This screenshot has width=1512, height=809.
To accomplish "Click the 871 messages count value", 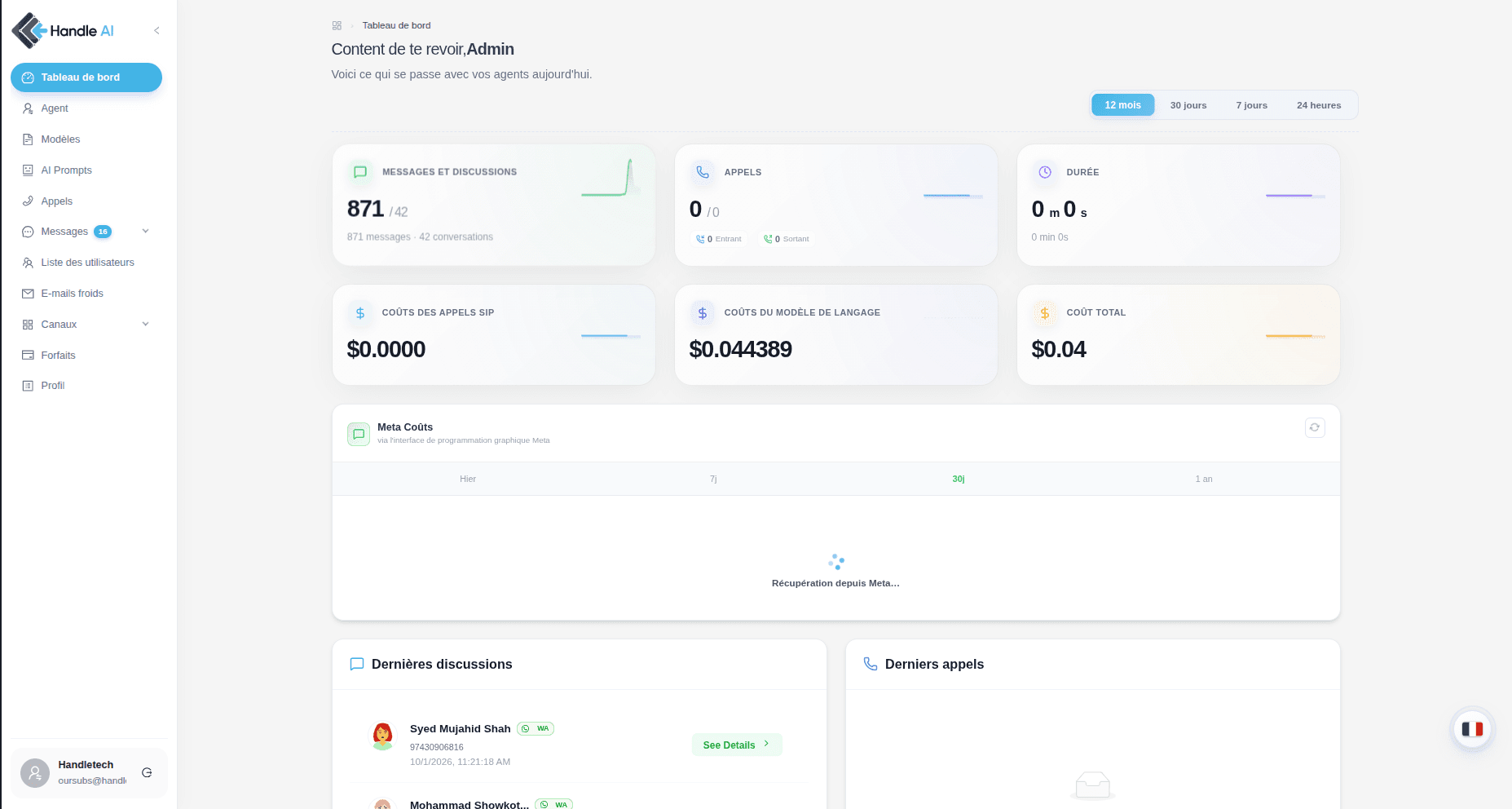I will [365, 209].
